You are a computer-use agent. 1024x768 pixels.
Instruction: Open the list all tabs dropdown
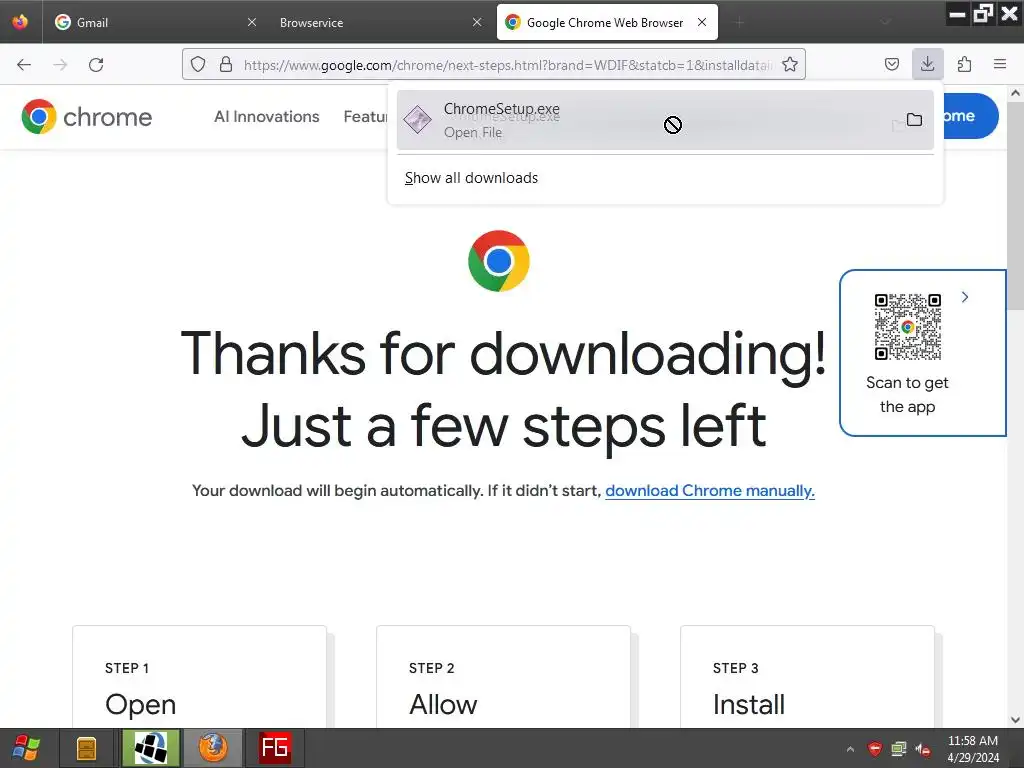tap(886, 23)
